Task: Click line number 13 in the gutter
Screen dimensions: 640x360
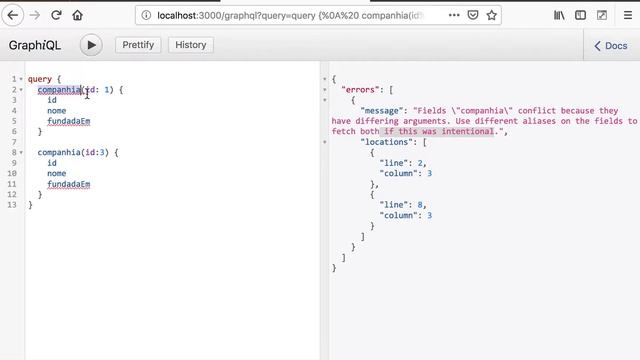Action: (12, 205)
